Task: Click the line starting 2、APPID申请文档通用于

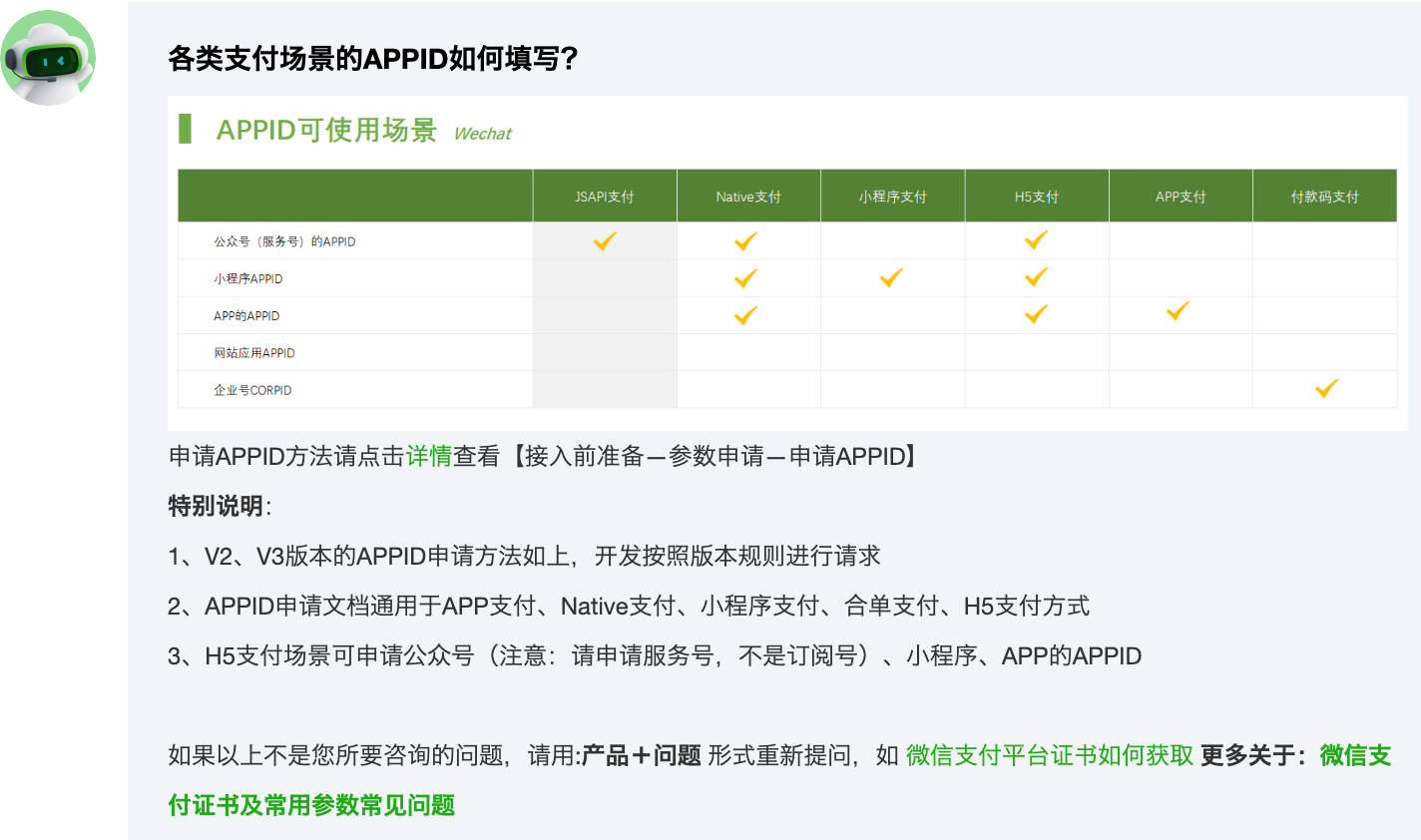Action: tap(629, 606)
